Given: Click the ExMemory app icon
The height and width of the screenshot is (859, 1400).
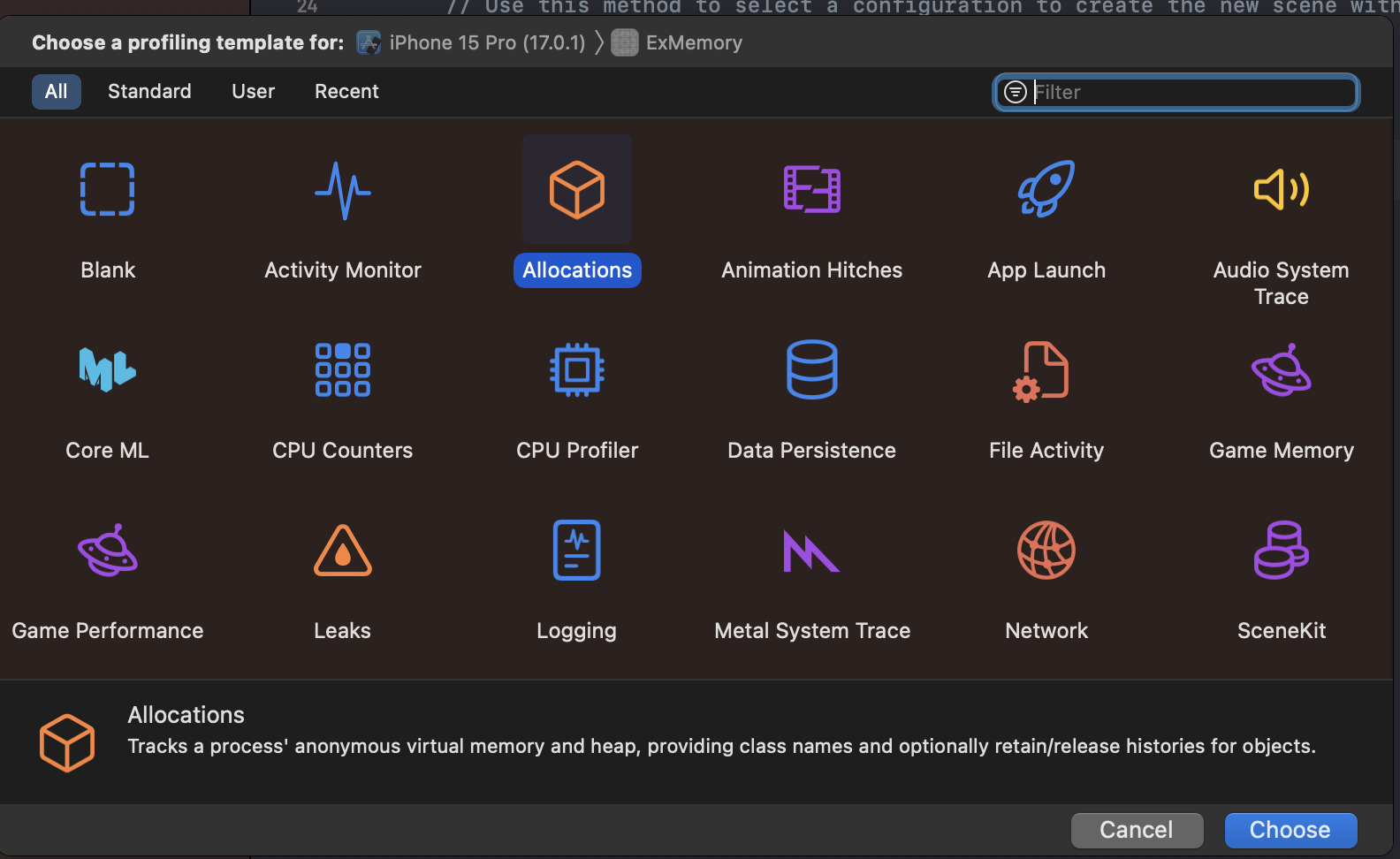Looking at the screenshot, I should pos(625,42).
